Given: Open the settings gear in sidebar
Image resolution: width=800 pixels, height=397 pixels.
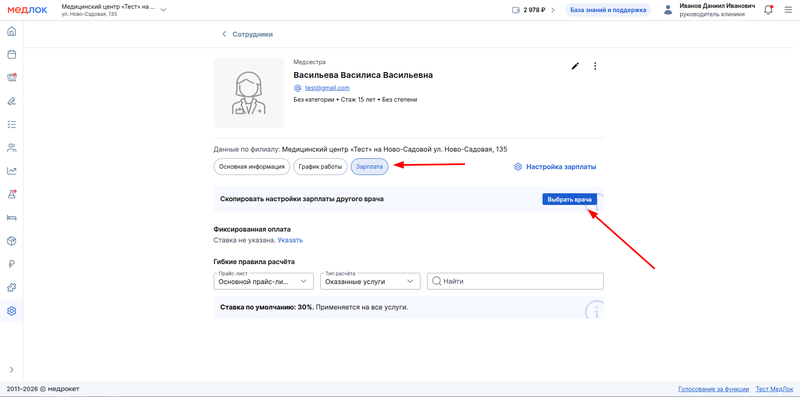Looking at the screenshot, I should coord(11,311).
